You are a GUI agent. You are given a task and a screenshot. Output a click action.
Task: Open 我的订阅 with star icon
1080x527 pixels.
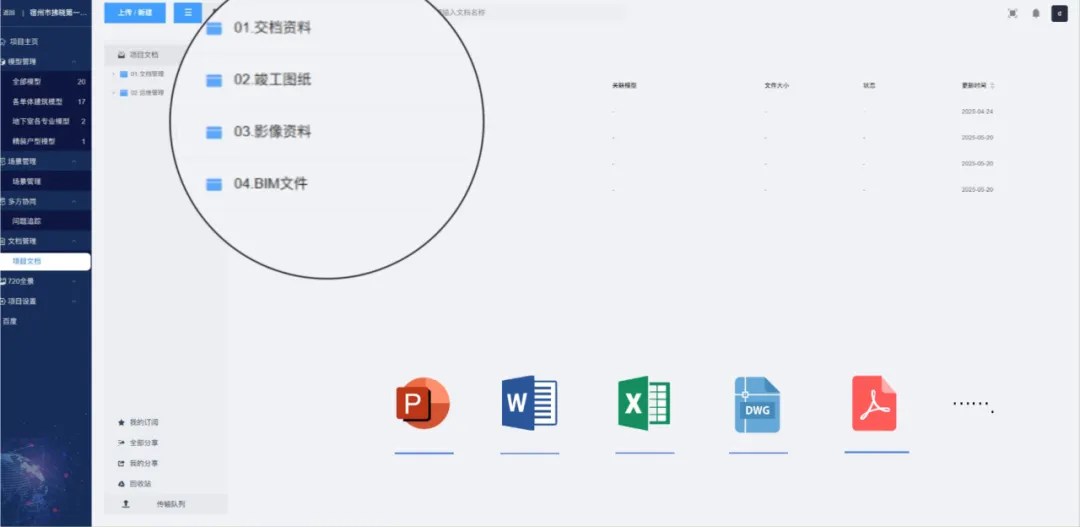point(143,422)
